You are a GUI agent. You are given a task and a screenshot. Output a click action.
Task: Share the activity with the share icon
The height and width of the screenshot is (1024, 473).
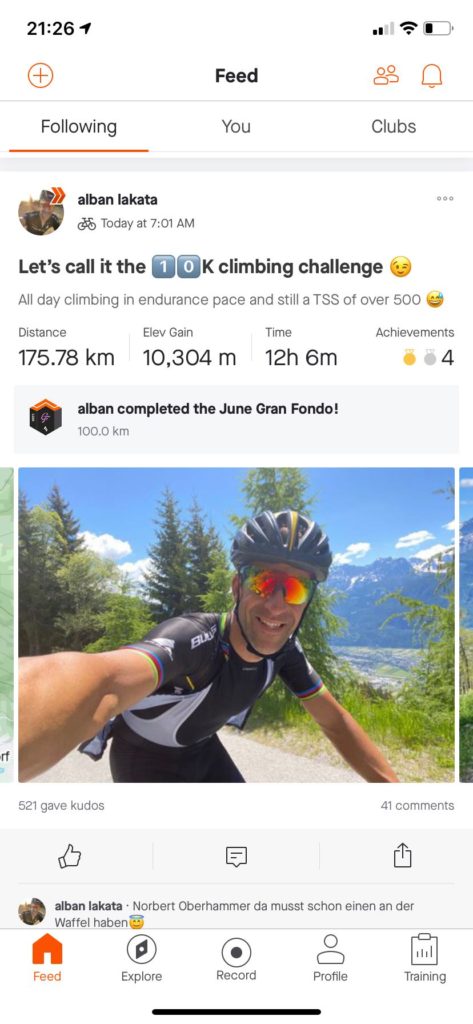point(402,855)
